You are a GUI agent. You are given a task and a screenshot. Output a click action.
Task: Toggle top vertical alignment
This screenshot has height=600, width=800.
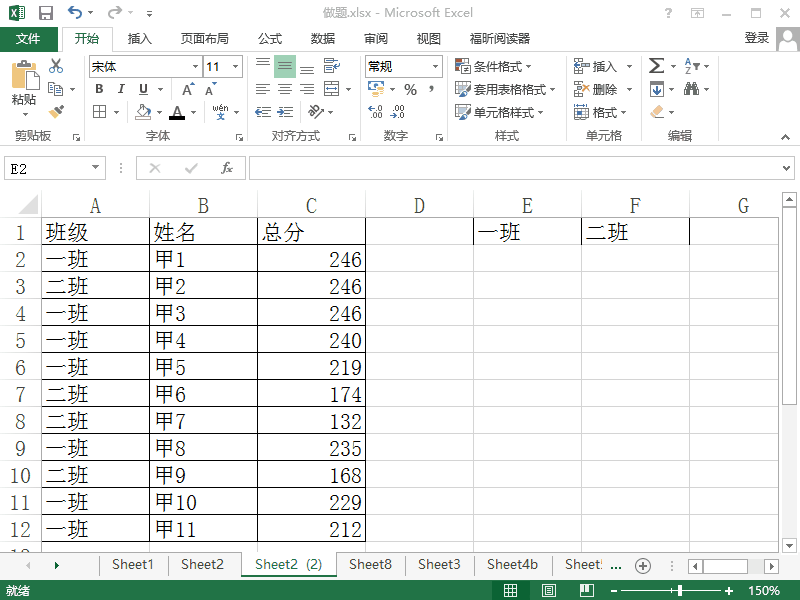click(x=263, y=63)
